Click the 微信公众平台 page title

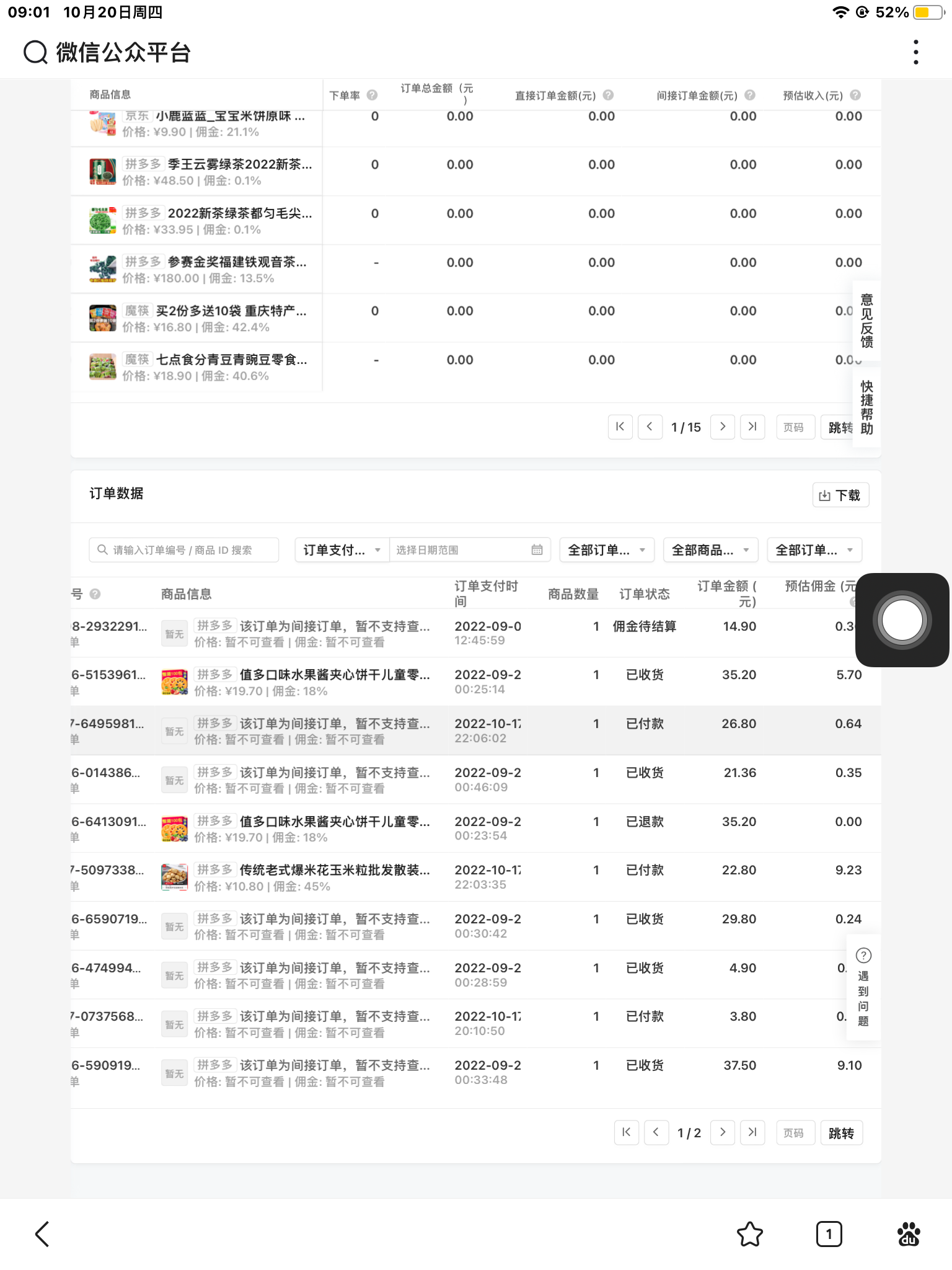click(x=123, y=53)
